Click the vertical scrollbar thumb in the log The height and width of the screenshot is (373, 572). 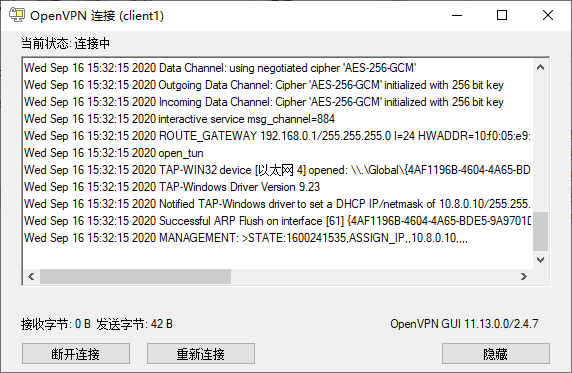pyautogui.click(x=541, y=231)
